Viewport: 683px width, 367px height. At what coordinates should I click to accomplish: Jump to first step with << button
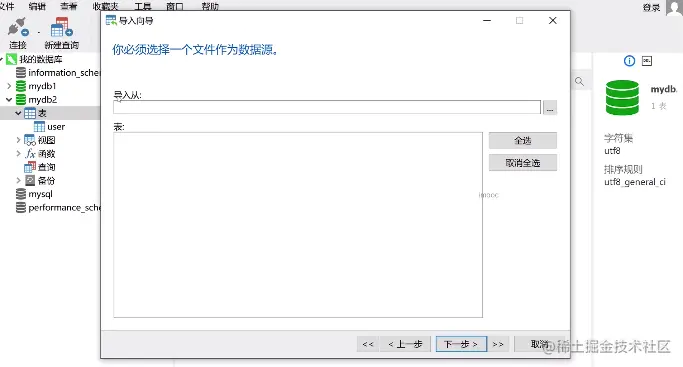click(368, 344)
